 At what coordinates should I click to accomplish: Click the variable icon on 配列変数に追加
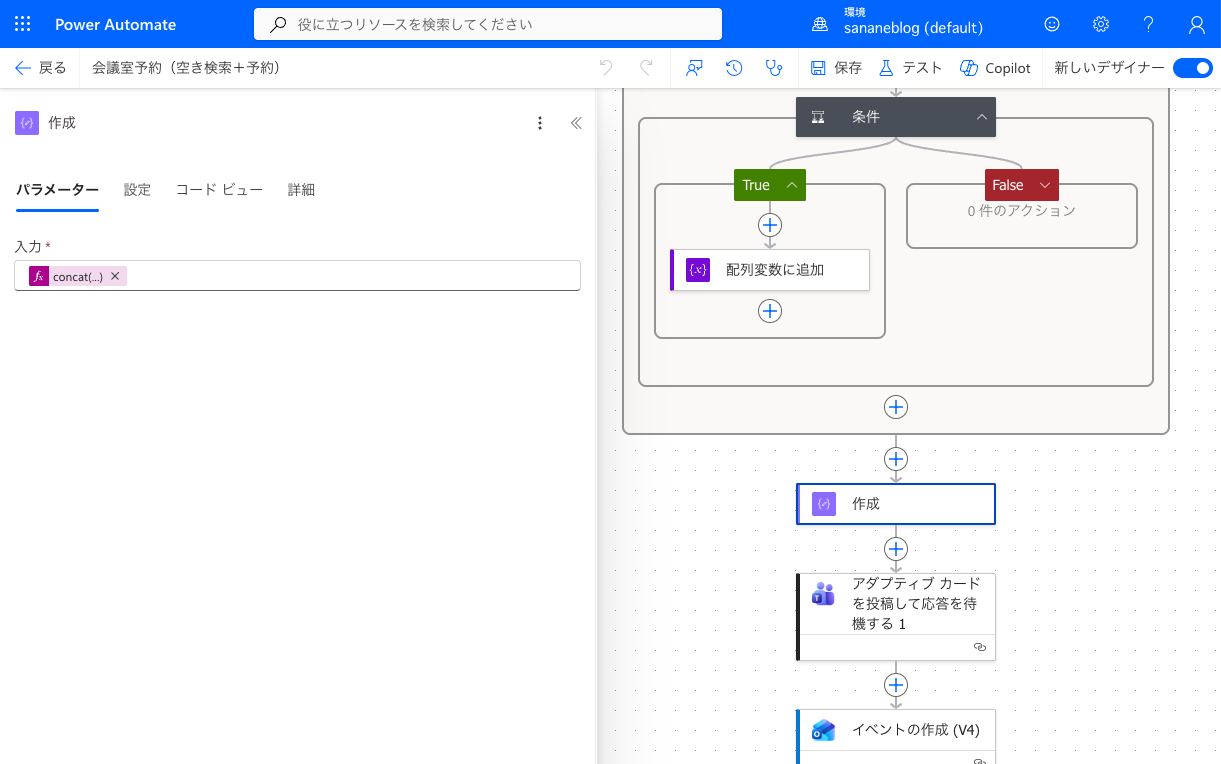tap(698, 270)
